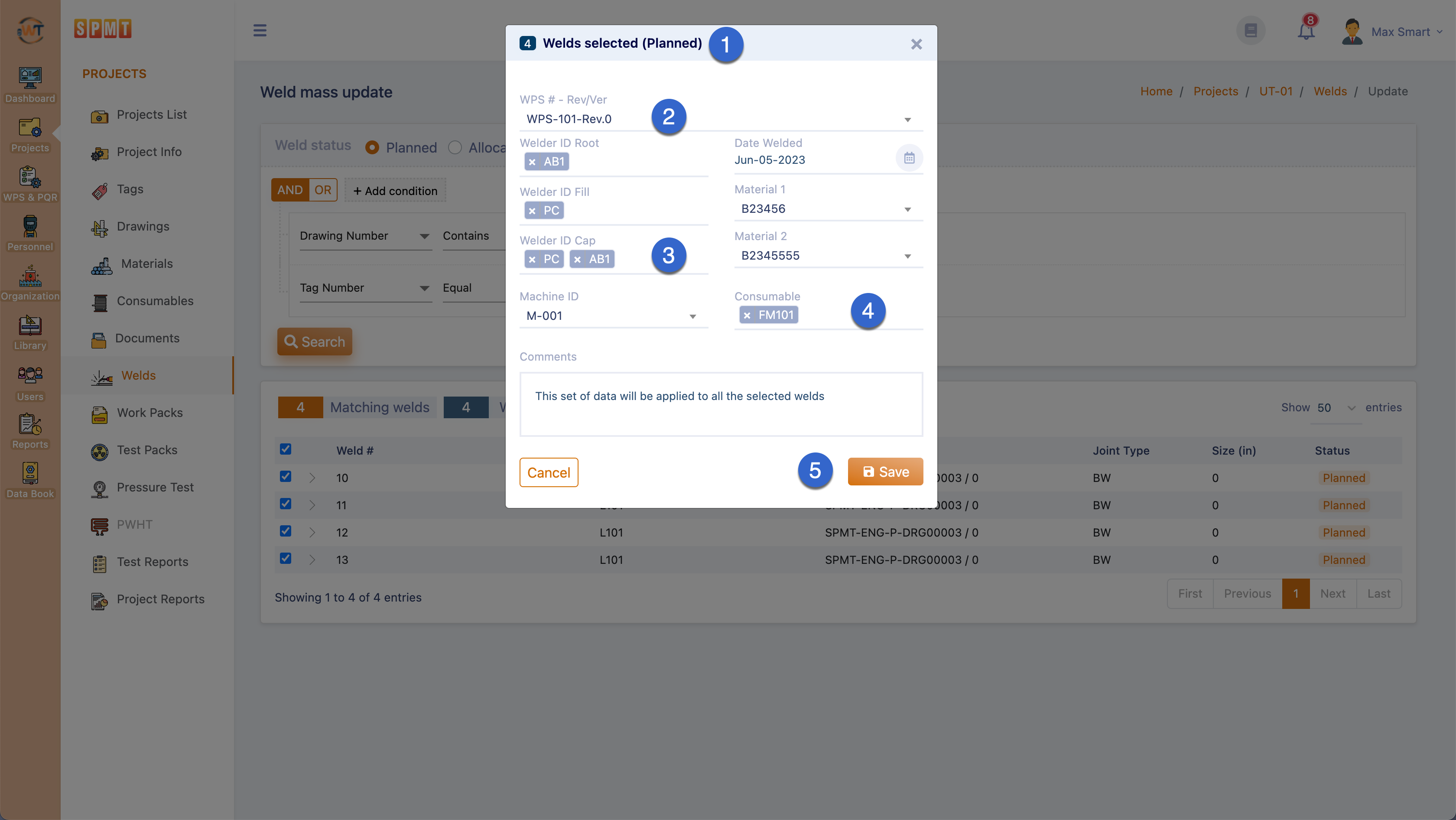
Task: Open Tags via its tag icon
Action: pos(100,191)
